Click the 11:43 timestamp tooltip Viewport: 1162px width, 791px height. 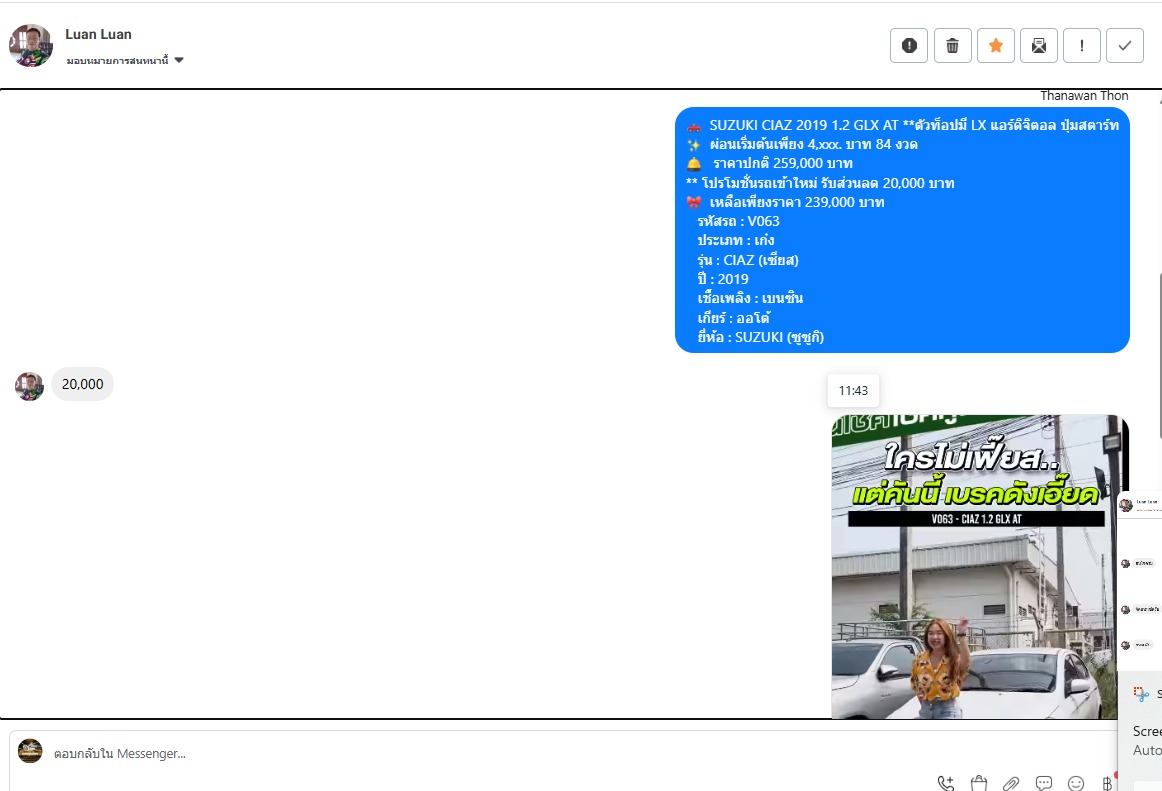[x=853, y=391]
